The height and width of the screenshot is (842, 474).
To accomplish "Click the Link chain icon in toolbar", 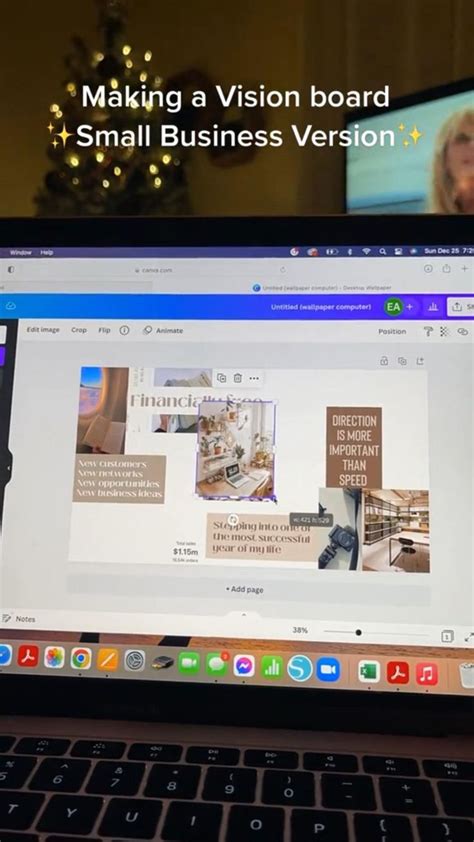I will pyautogui.click(x=462, y=332).
